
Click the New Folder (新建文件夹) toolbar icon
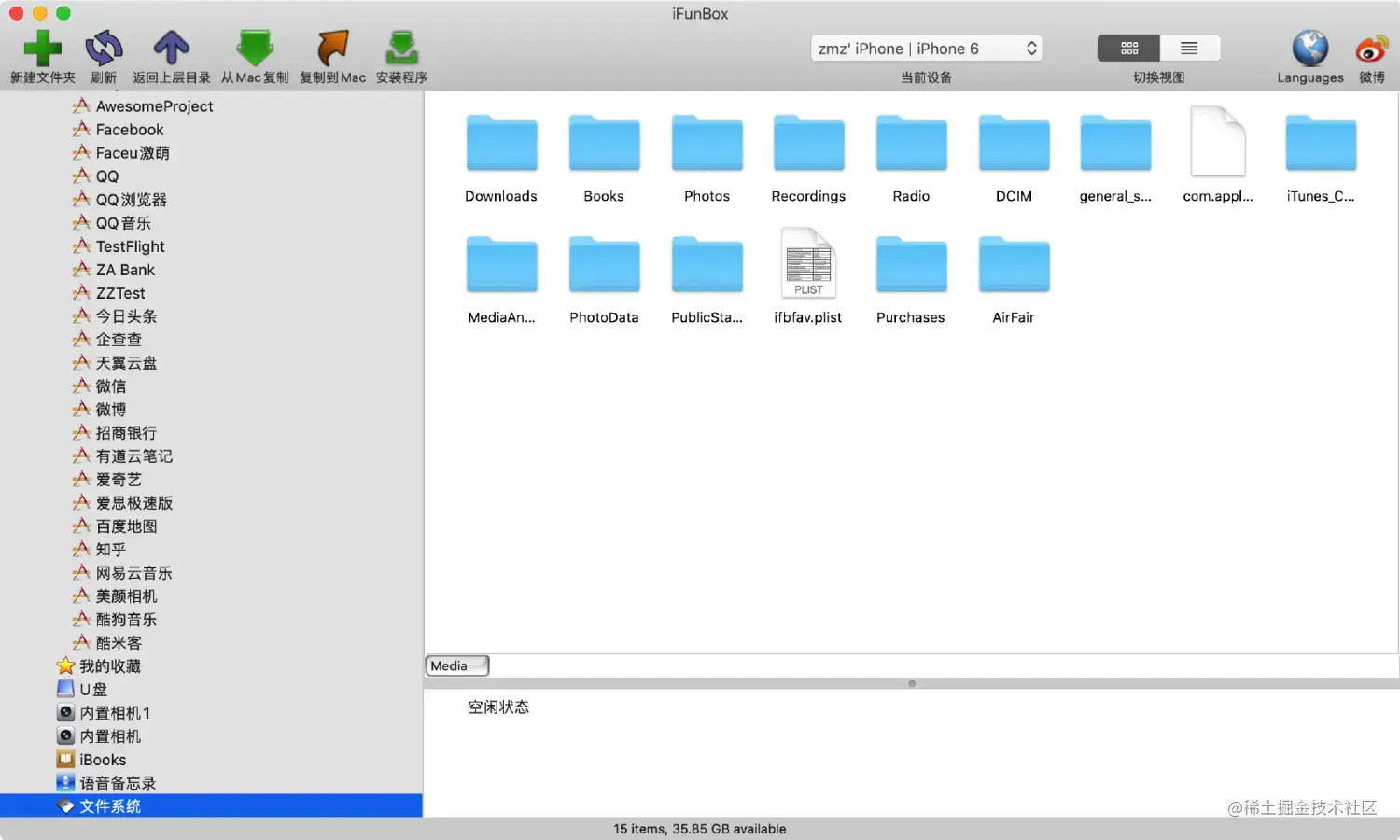tap(42, 49)
